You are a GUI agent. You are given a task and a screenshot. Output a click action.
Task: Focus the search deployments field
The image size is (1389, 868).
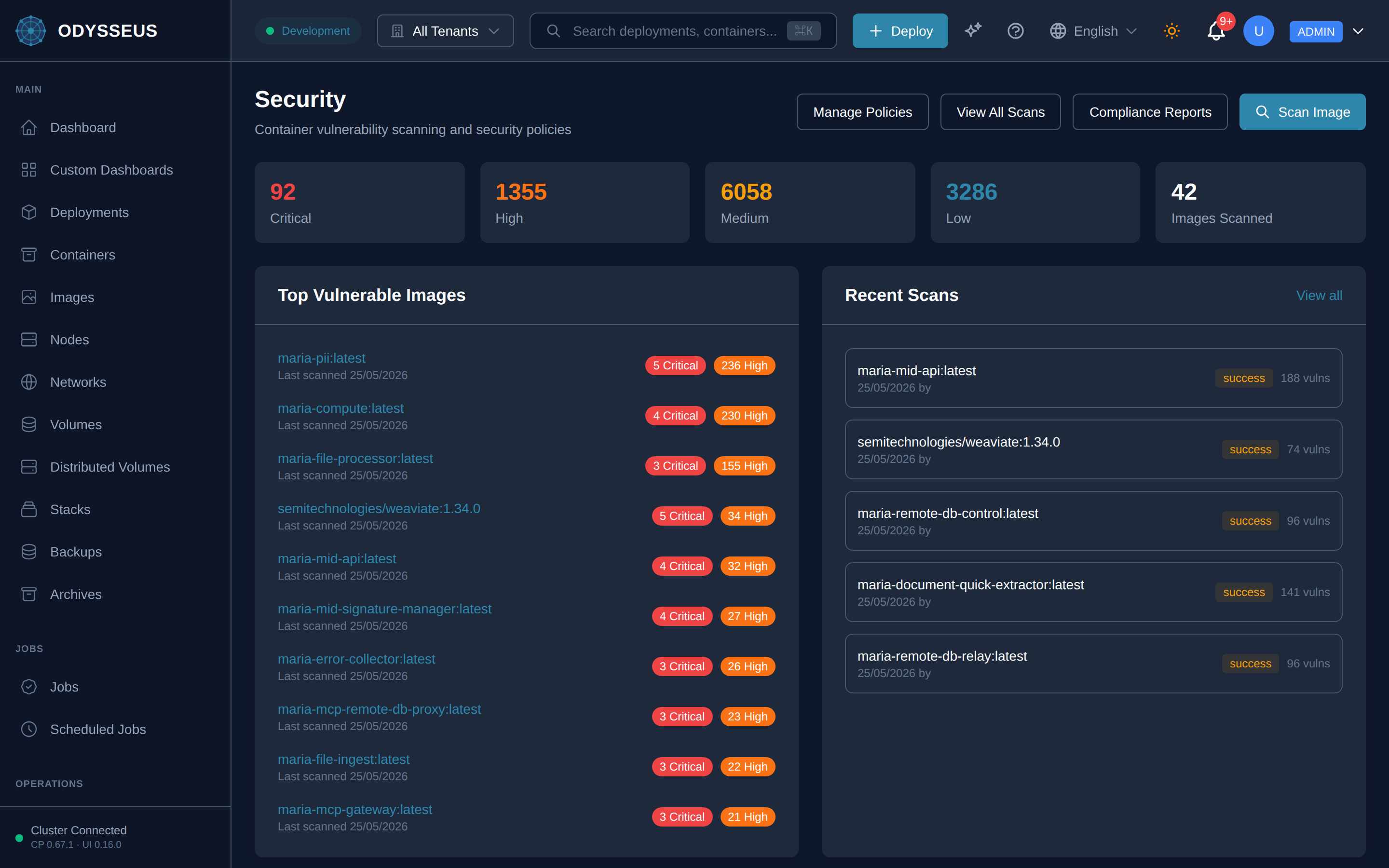[x=683, y=31]
